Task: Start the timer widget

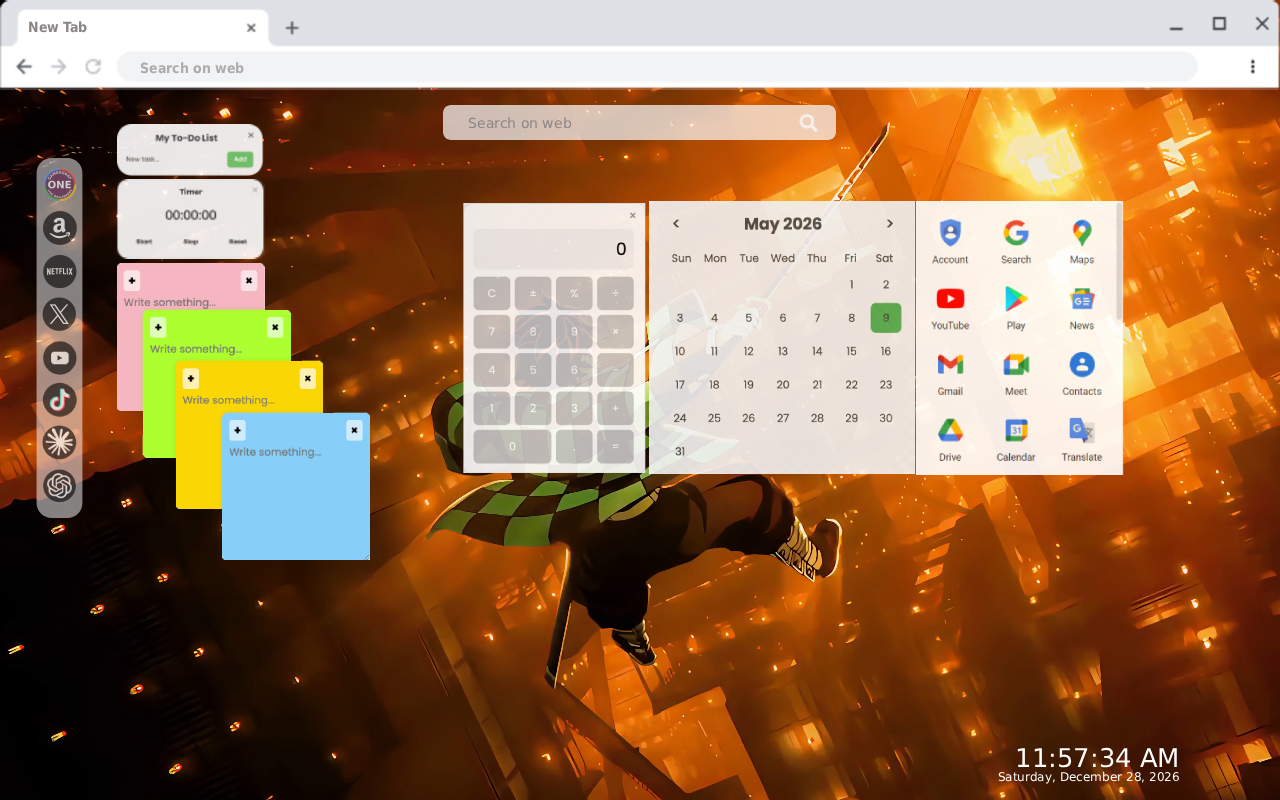Action: coord(144,241)
